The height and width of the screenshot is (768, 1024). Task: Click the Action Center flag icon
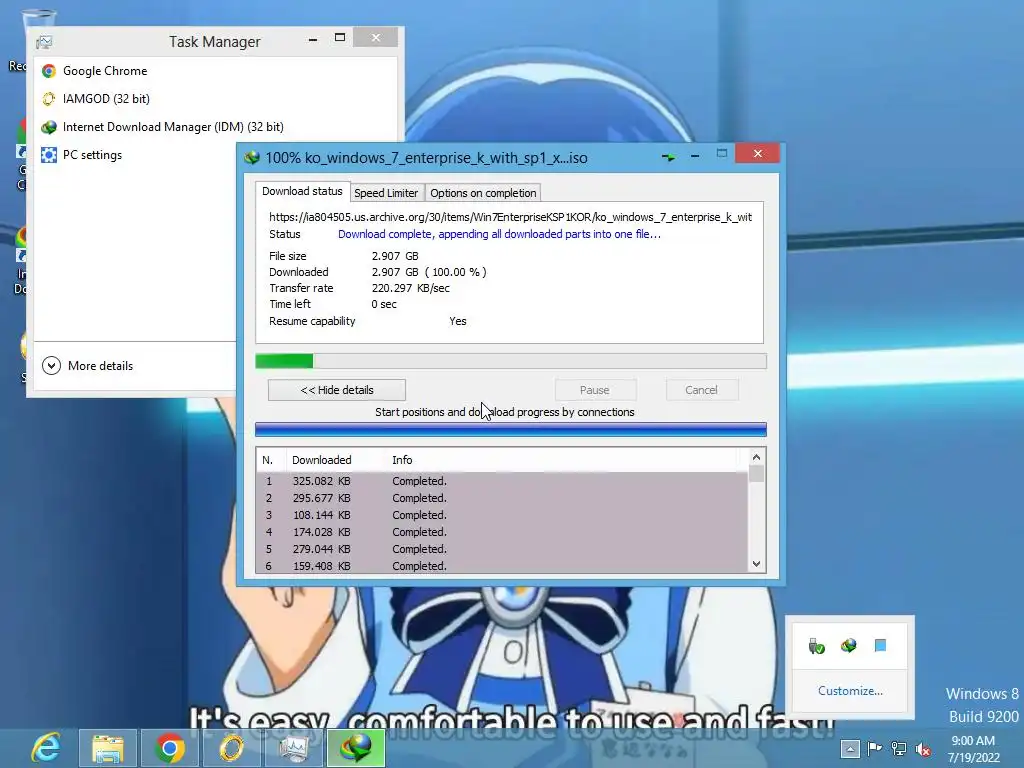pos(874,748)
